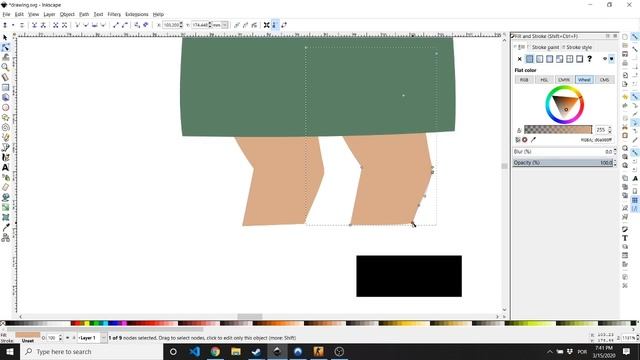
Task: Set fill to Radial gradient
Action: coord(549,59)
